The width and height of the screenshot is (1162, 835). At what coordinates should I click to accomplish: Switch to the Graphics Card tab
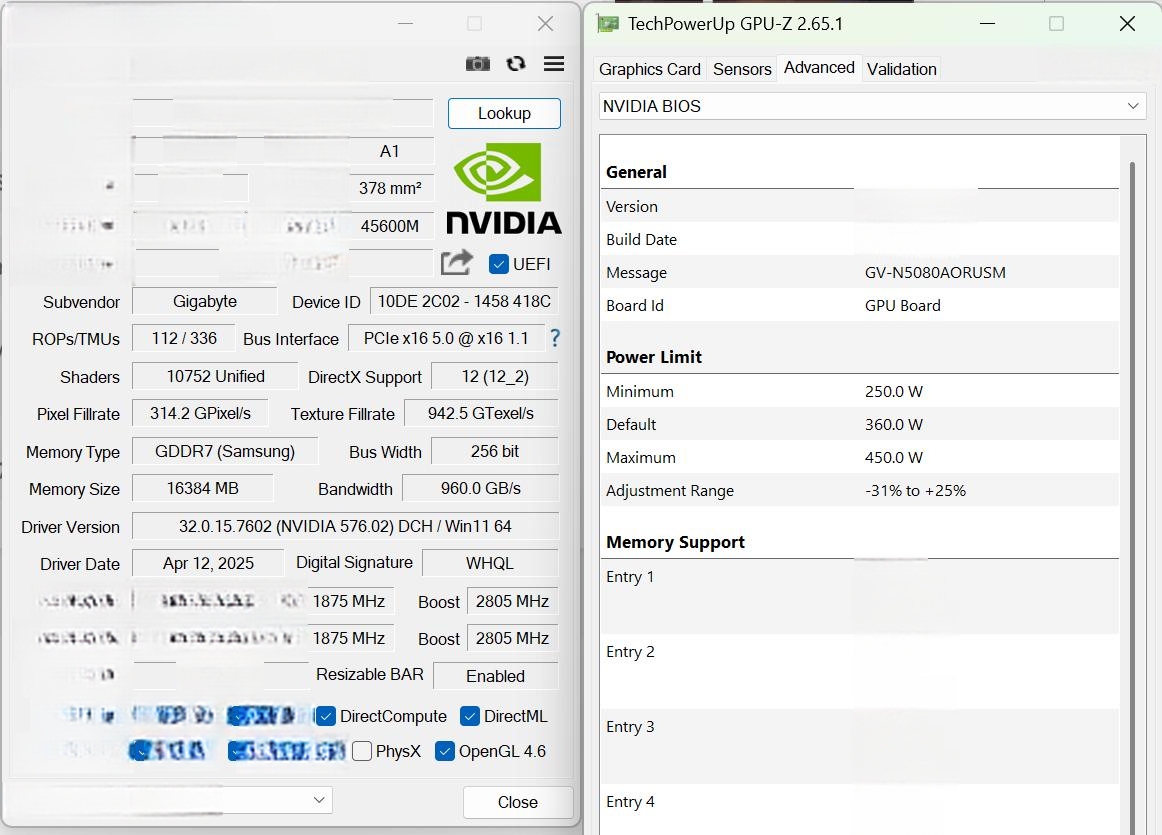click(x=649, y=70)
